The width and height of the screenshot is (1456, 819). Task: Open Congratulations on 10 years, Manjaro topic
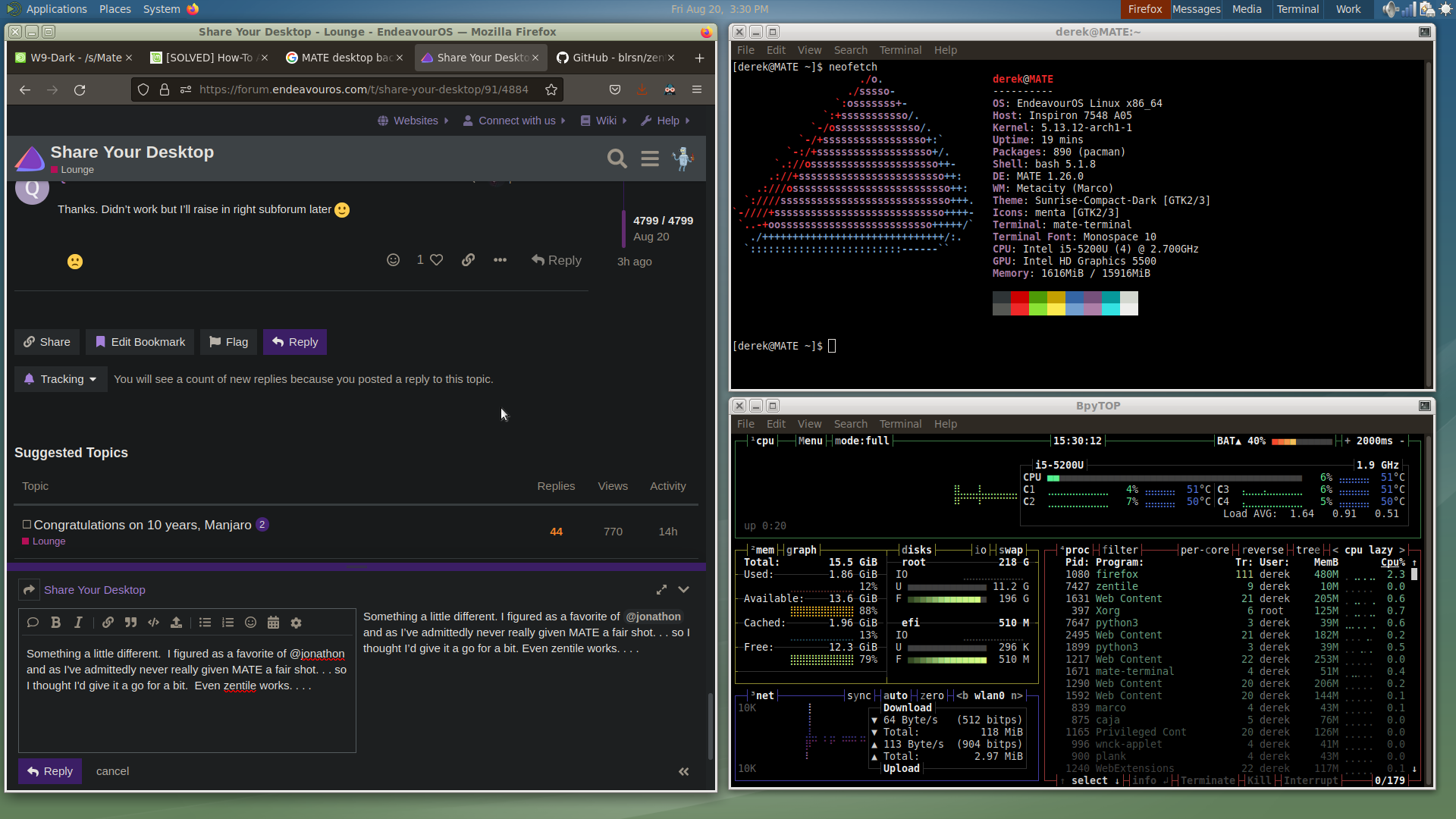tap(143, 525)
